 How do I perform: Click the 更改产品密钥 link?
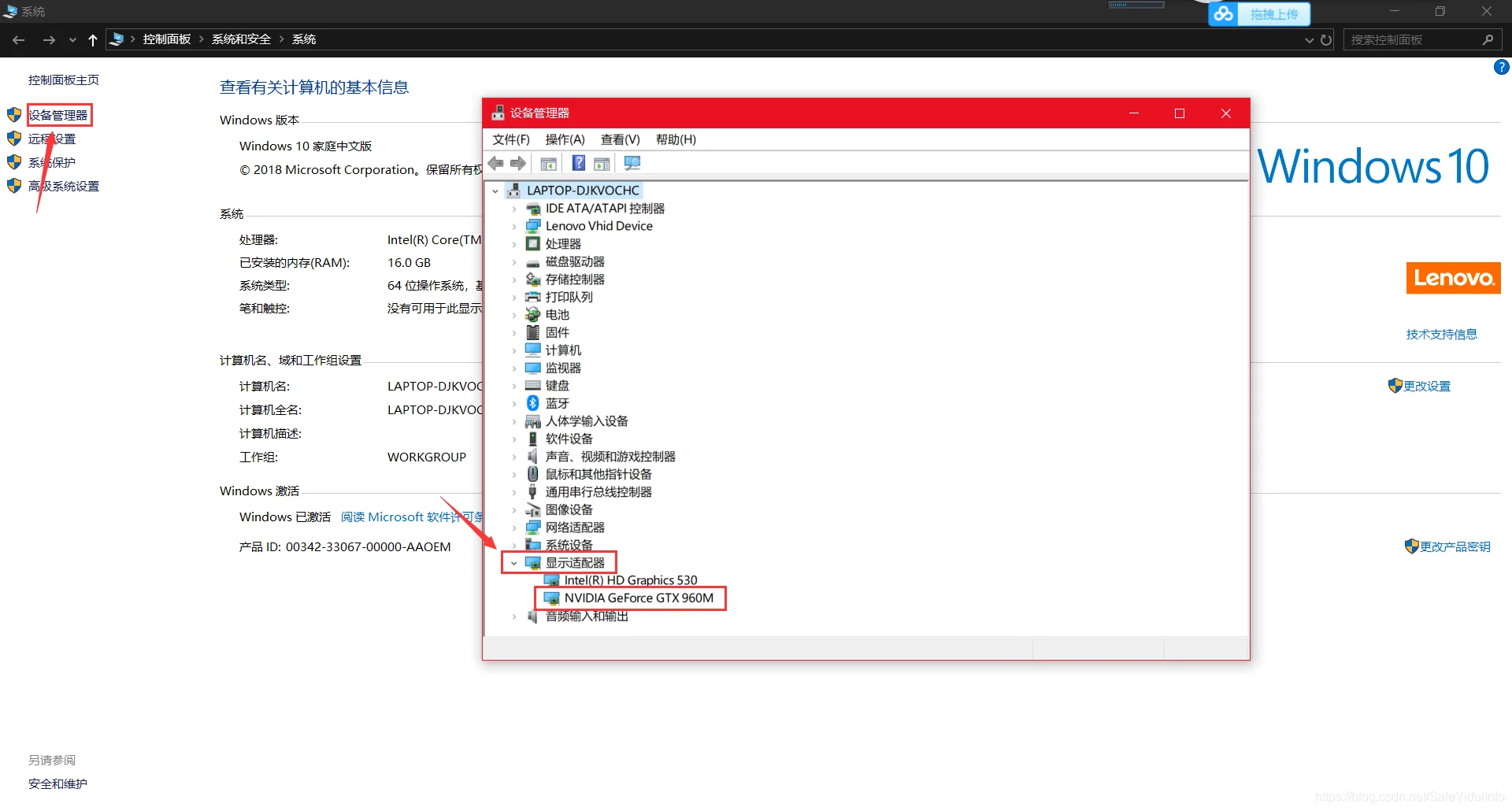(x=1455, y=546)
